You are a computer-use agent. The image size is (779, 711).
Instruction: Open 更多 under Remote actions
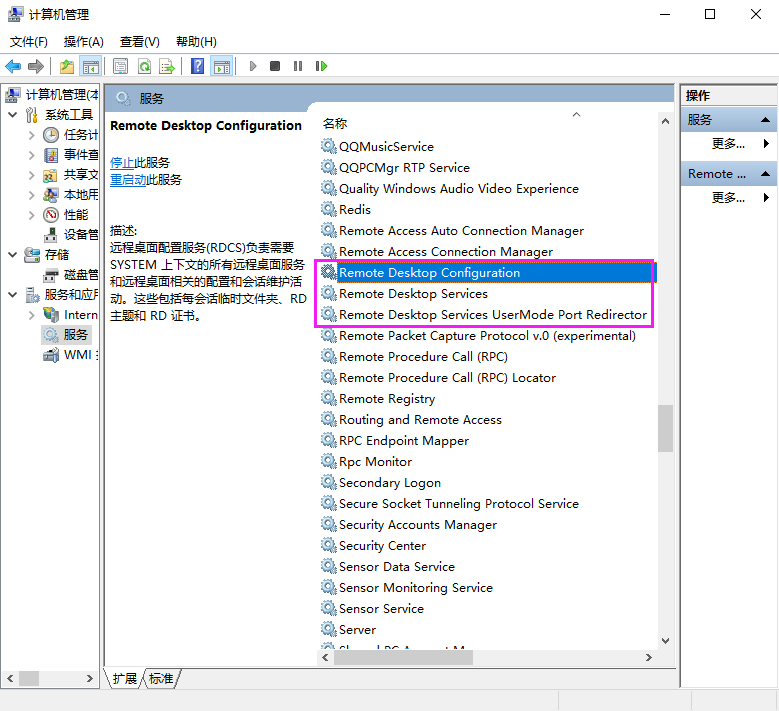click(x=728, y=198)
